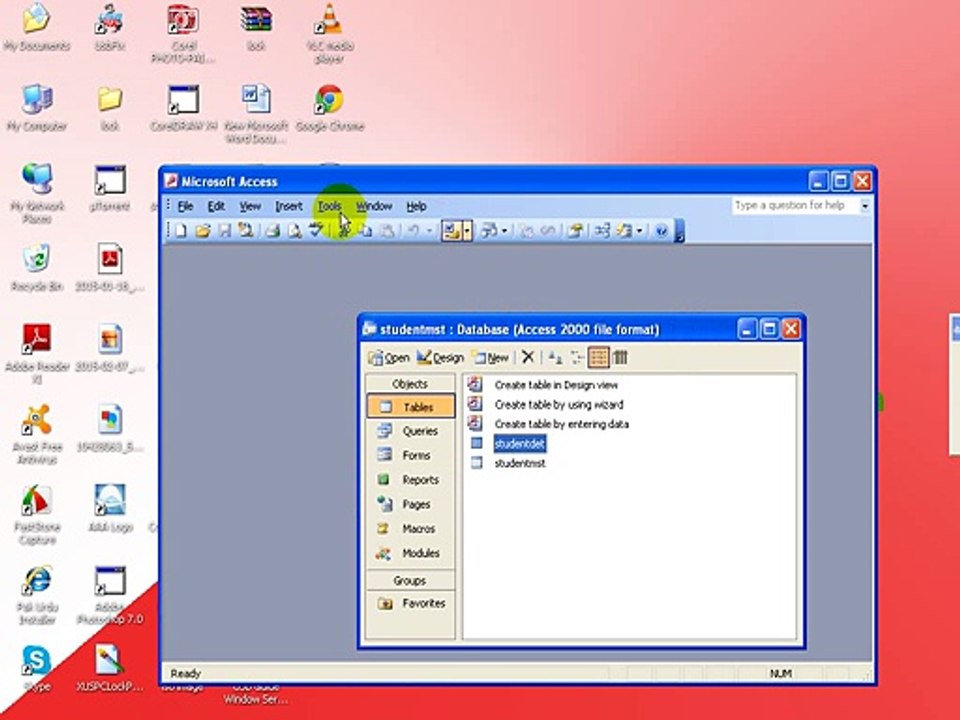Click the Delete X icon in database window
This screenshot has height=720, width=960.
[528, 357]
